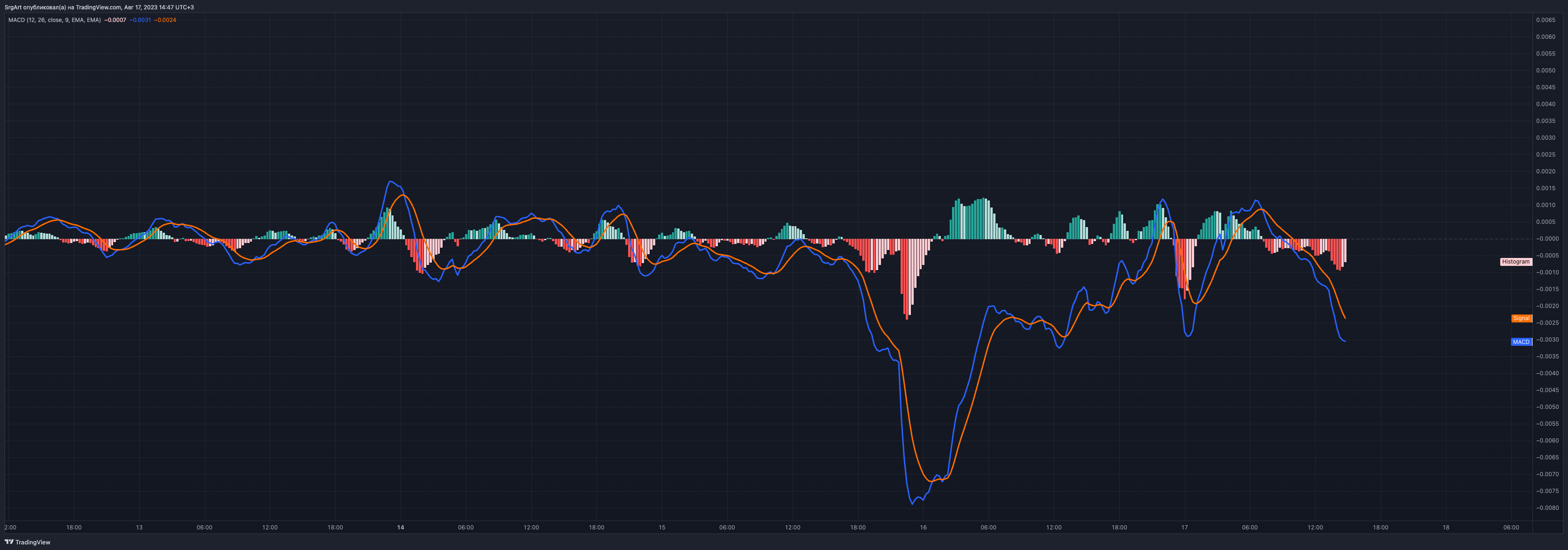Image resolution: width=1568 pixels, height=550 pixels.
Task: Click the blue MACD value −0.0031 in legend
Action: [140, 20]
